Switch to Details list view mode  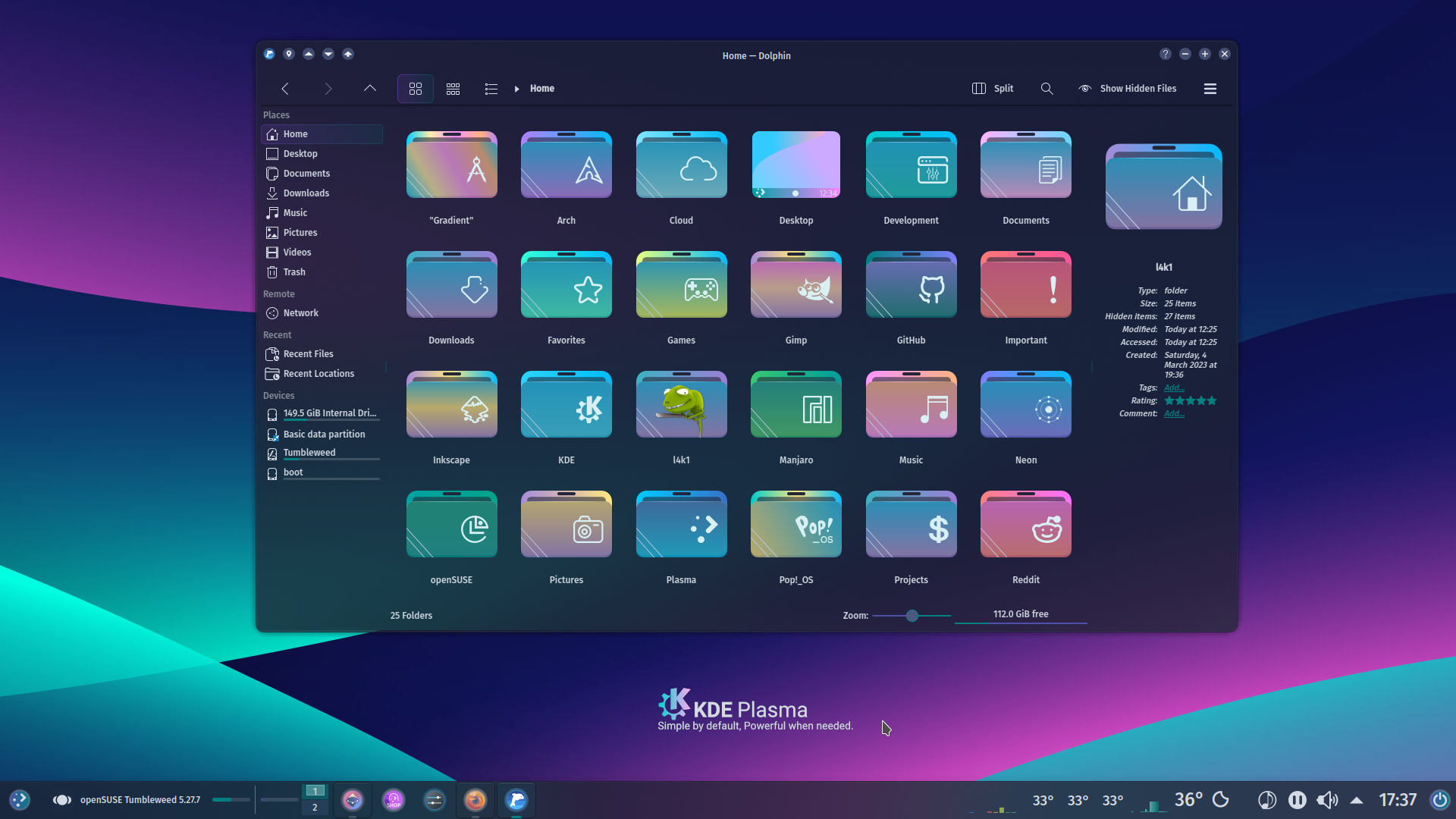(x=491, y=89)
